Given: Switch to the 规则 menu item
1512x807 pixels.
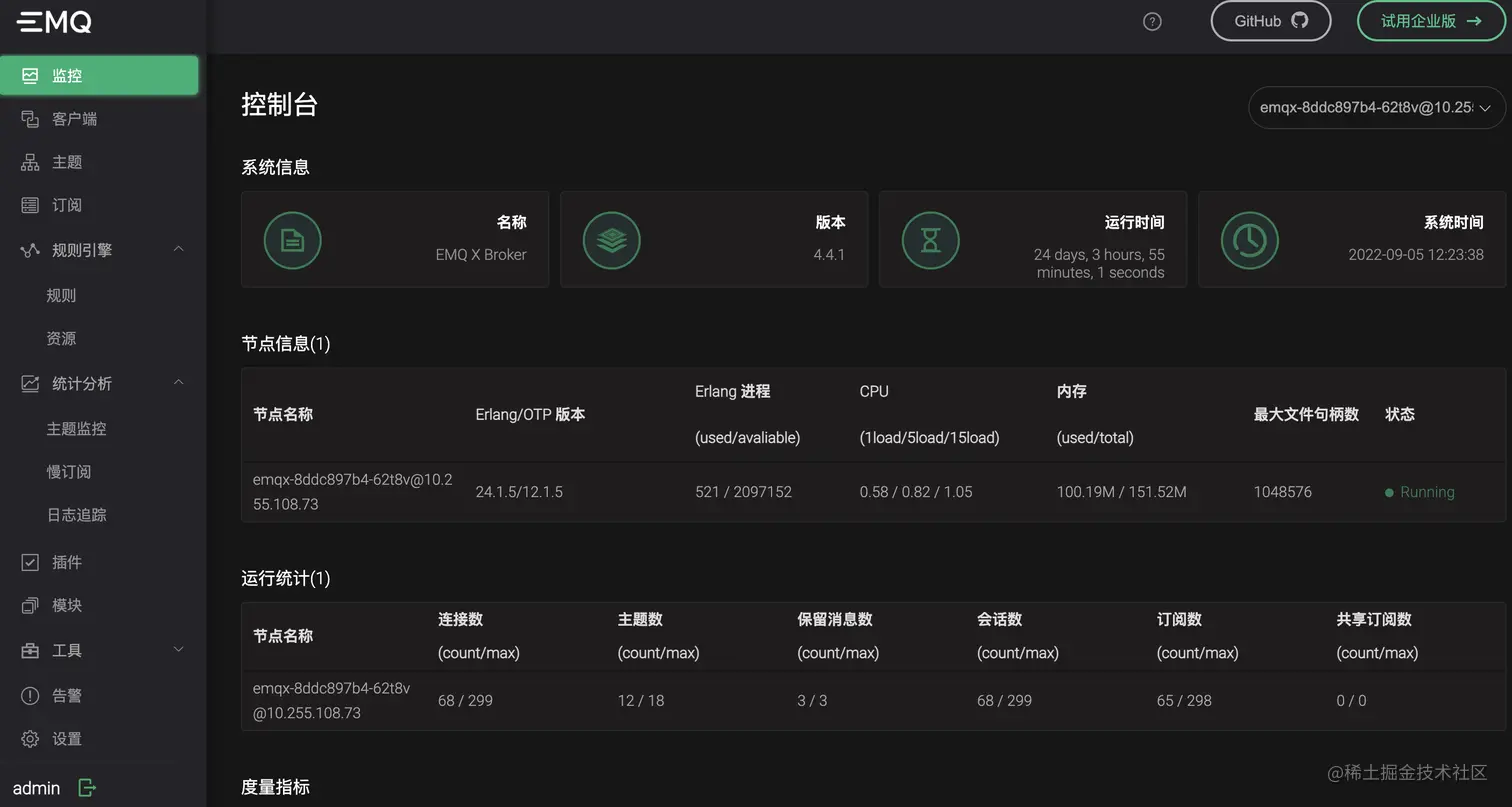Looking at the screenshot, I should click(61, 294).
